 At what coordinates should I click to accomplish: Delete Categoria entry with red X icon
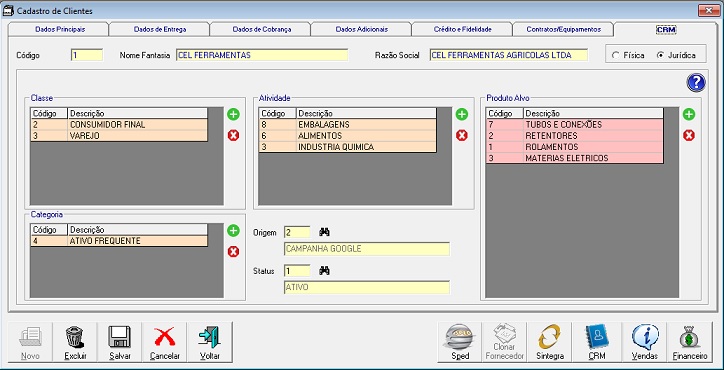233,252
